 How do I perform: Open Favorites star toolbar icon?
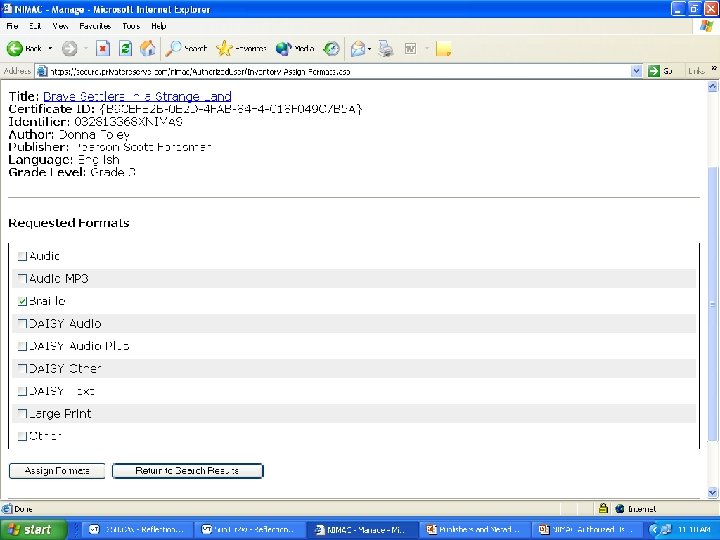pos(224,48)
